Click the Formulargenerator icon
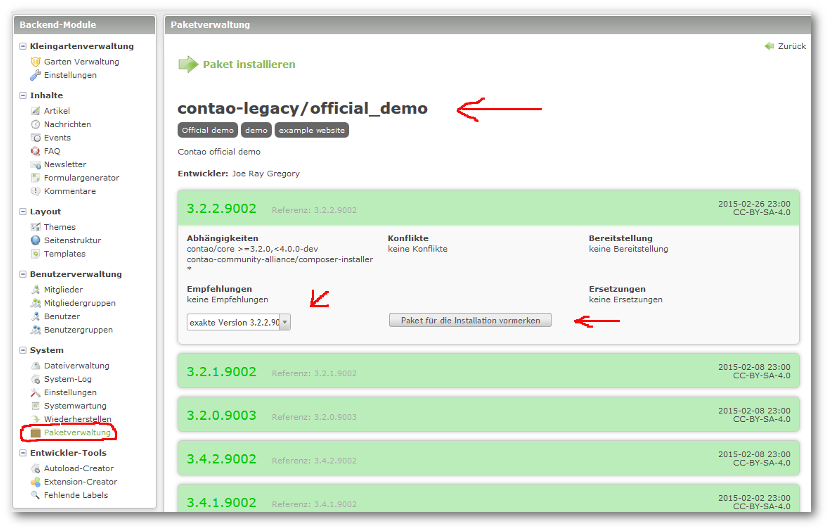 pyautogui.click(x=35, y=178)
